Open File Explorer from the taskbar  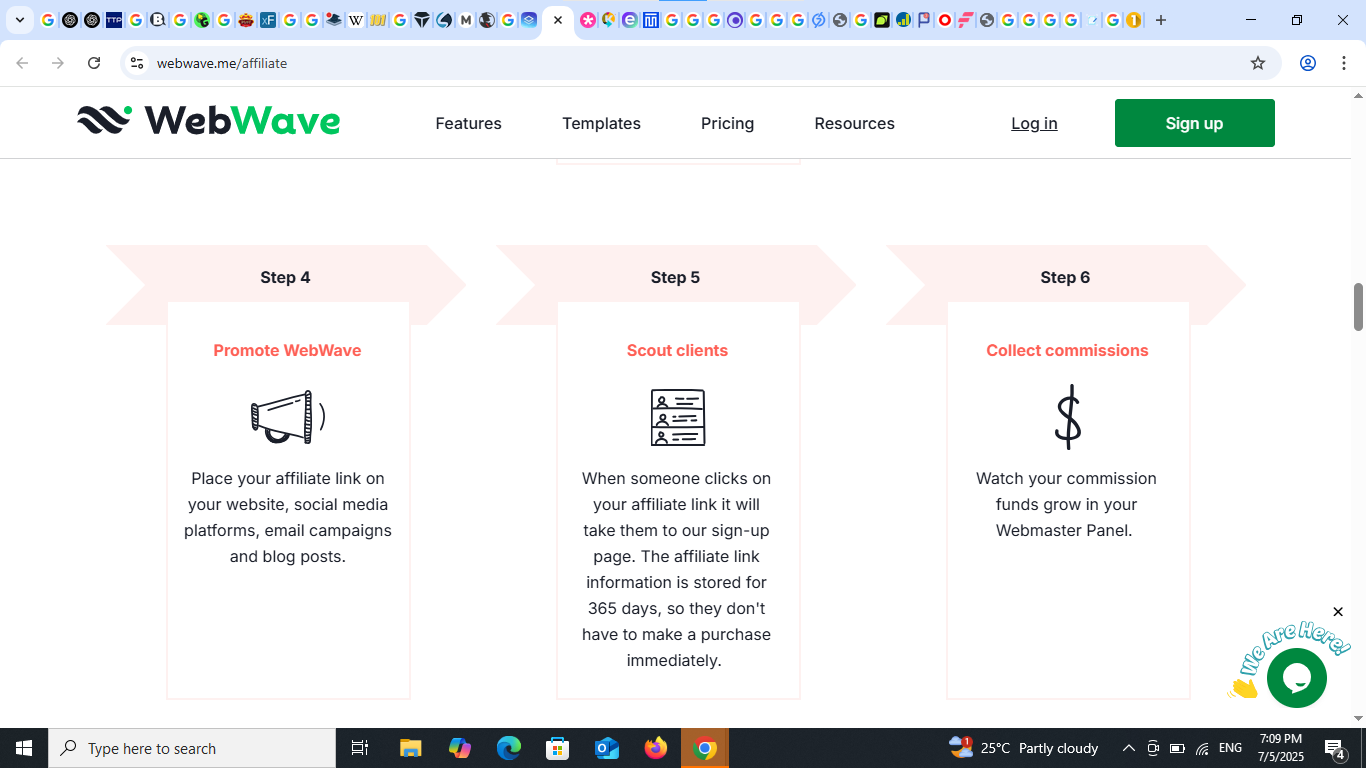(410, 748)
